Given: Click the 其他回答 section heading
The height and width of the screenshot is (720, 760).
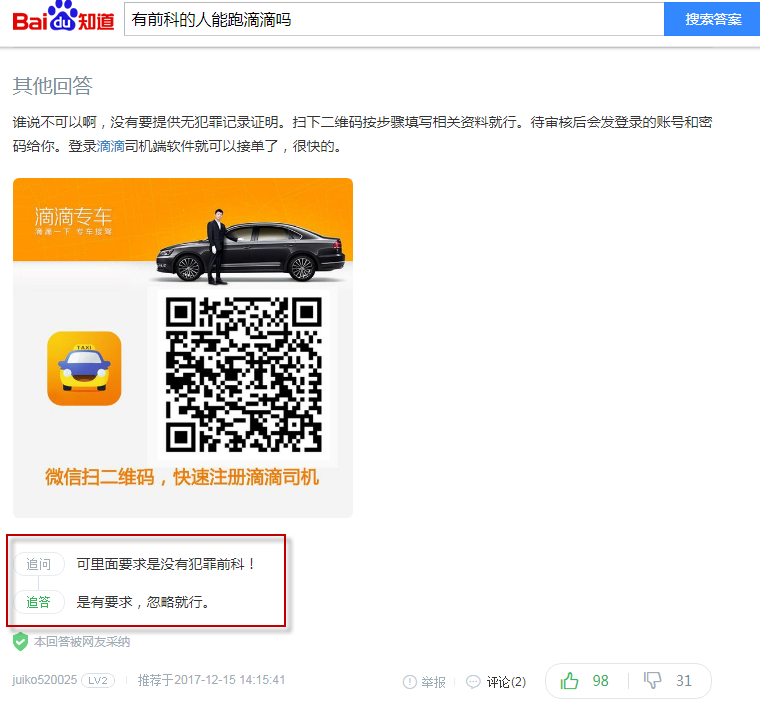Looking at the screenshot, I should click(52, 85).
